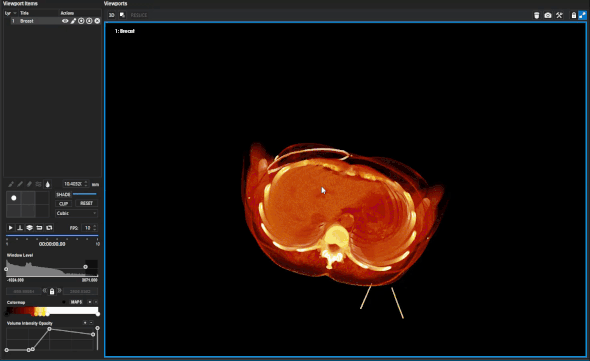The height and width of the screenshot is (361, 590).
Task: Click the blue maximize viewport arrows icon
Action: [x=582, y=15]
